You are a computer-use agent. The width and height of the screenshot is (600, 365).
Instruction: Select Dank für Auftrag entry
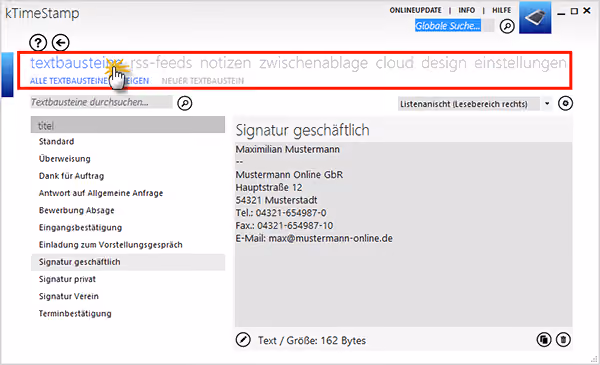click(128, 176)
